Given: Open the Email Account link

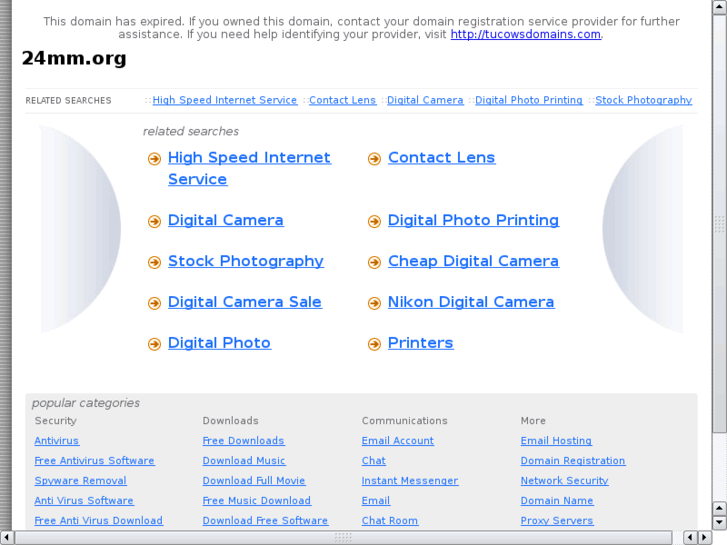Looking at the screenshot, I should coord(397,441).
